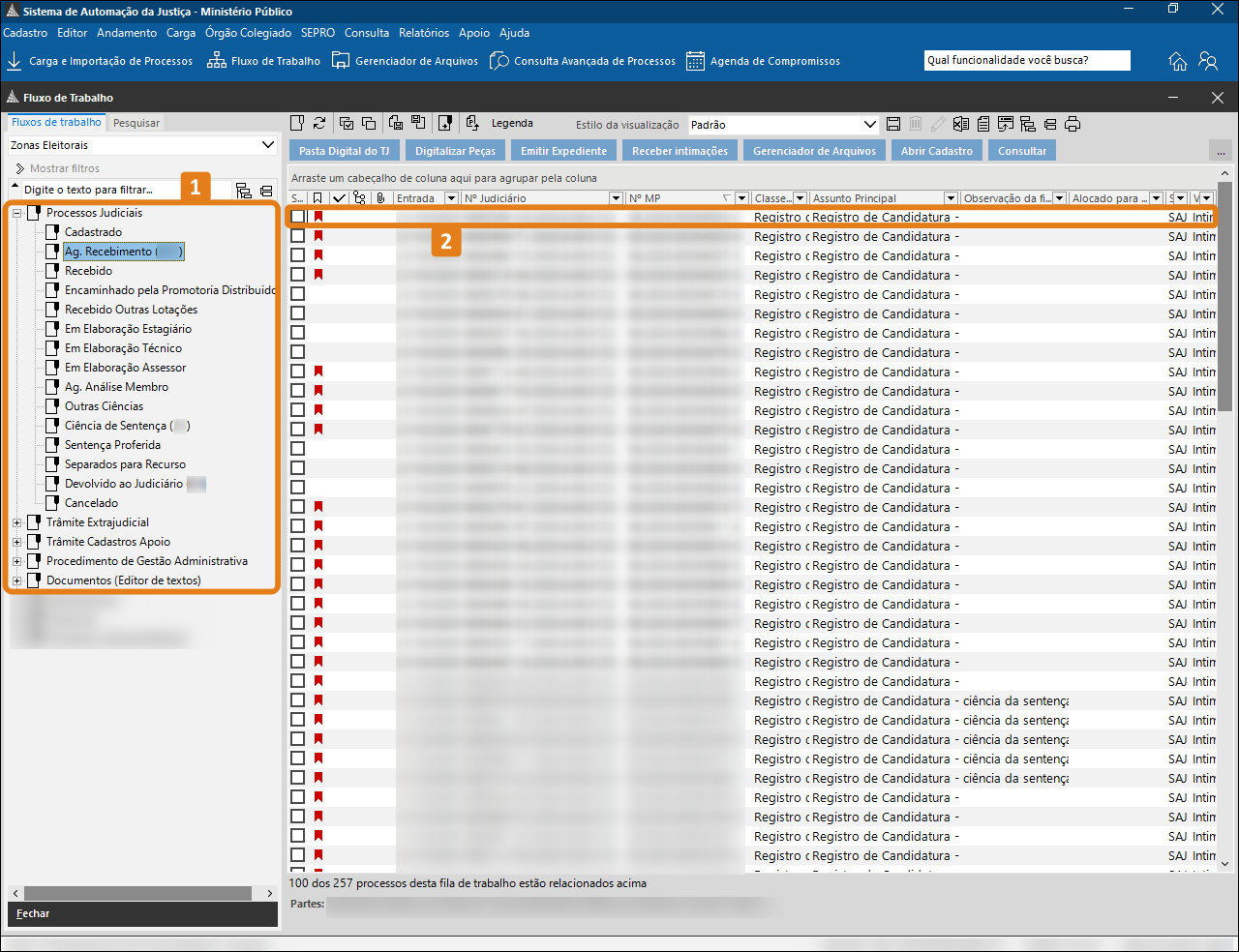Open the Órgão Colegiado menu
Image resolution: width=1239 pixels, height=952 pixels.
point(248,33)
